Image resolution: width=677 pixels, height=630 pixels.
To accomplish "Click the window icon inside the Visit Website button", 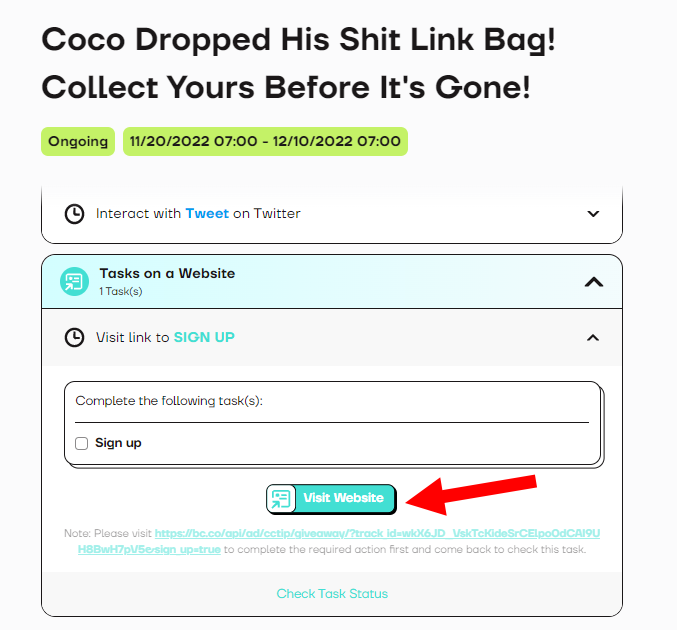I will 281,498.
